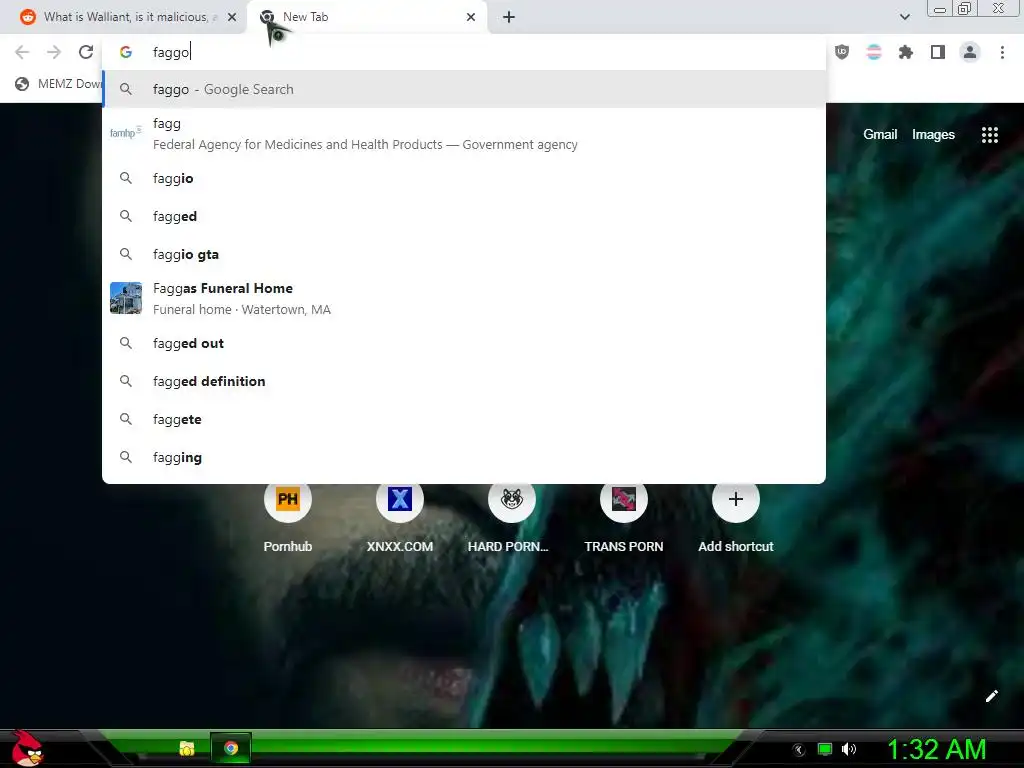Pick the 'faggio gta' search suggestion

(464, 254)
